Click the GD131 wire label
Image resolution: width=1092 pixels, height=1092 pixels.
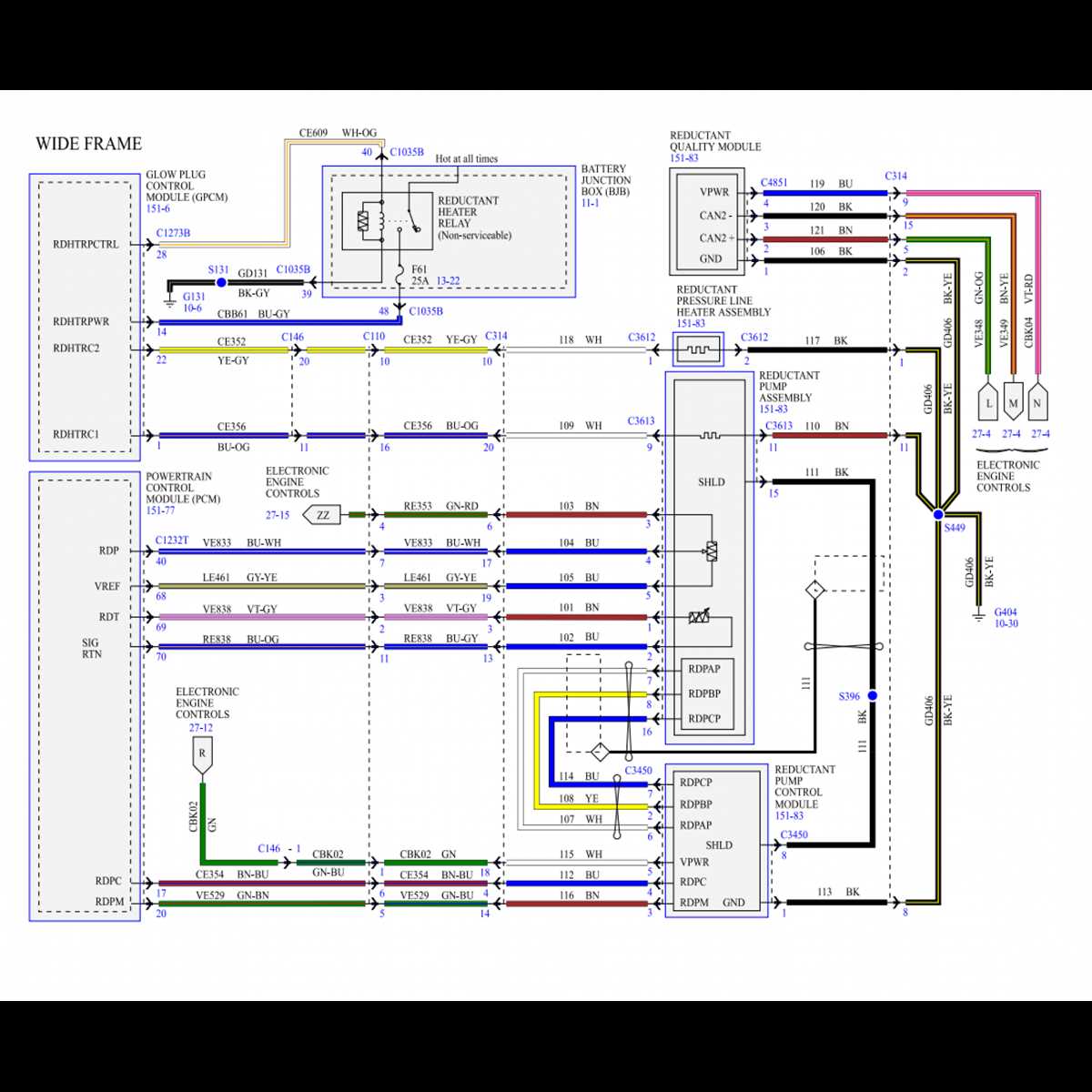coord(253,273)
